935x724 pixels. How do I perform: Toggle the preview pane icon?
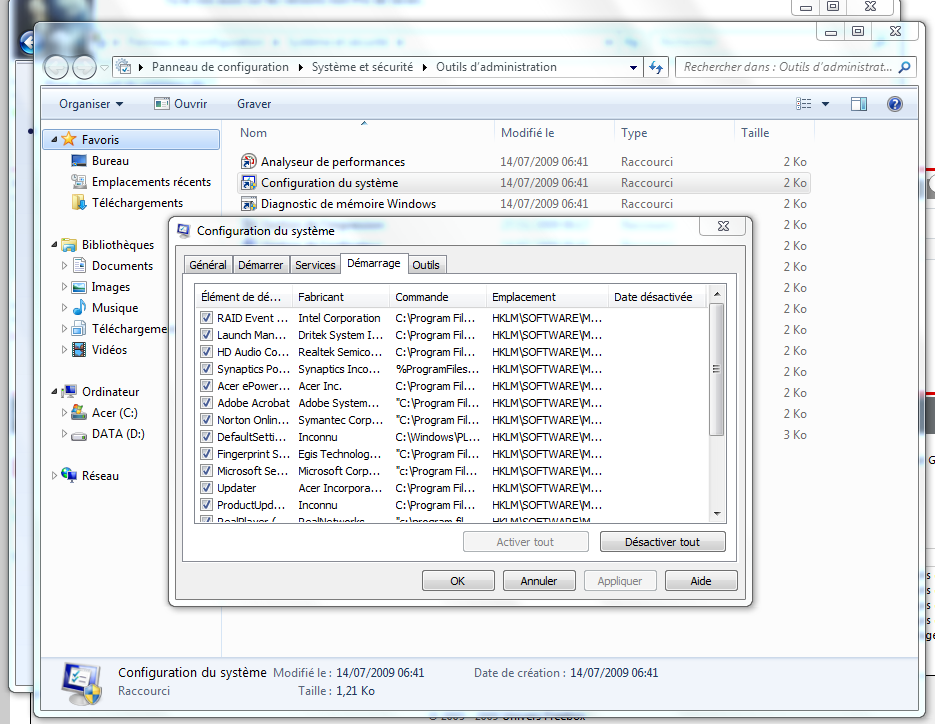click(859, 104)
